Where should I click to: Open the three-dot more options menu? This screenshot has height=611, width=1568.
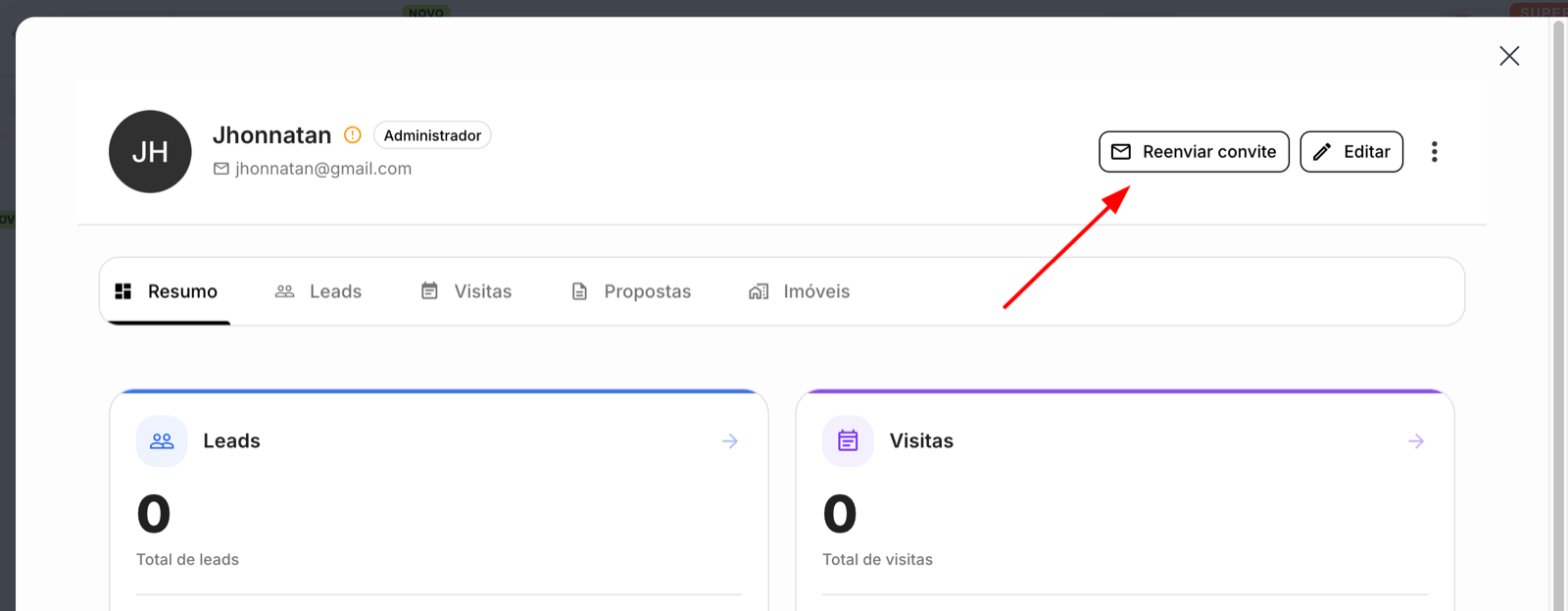point(1435,152)
